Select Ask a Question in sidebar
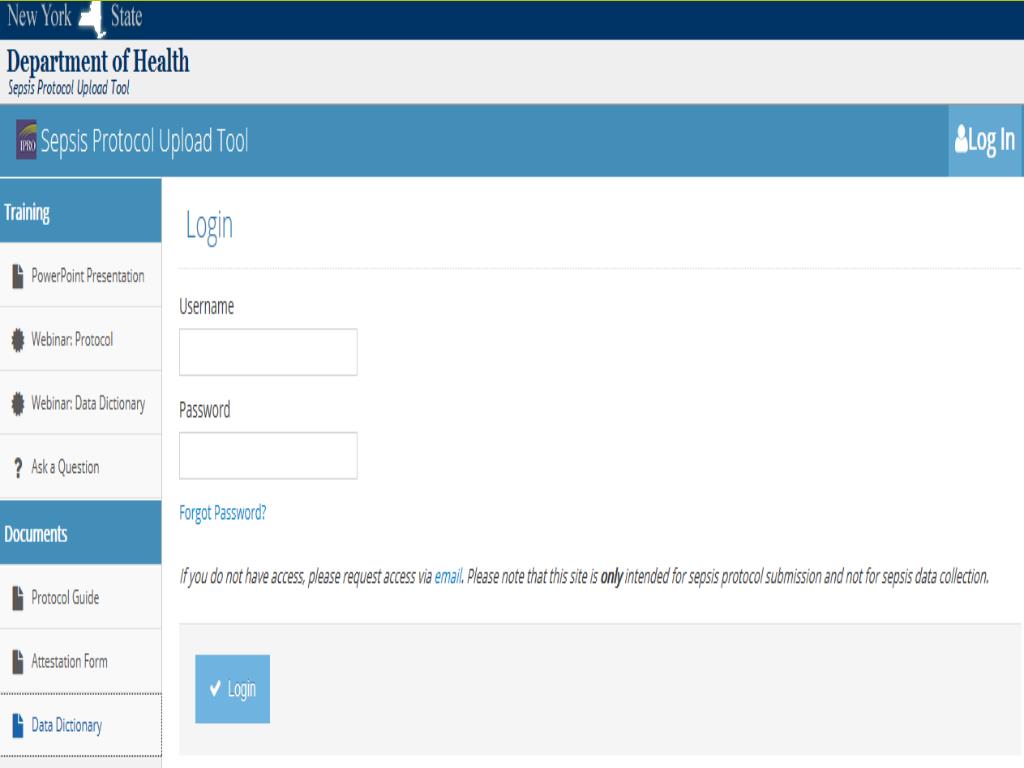Screen dimensions: 1024x768 80,467
